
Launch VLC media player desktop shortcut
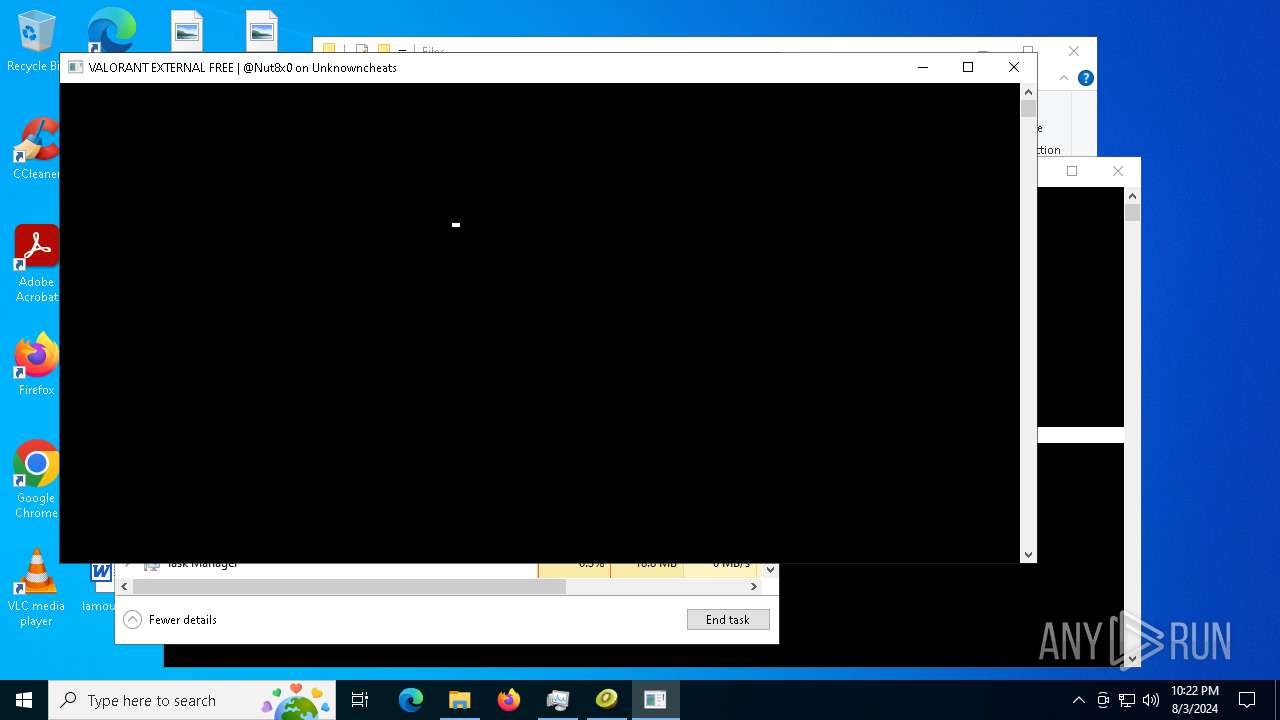tap(37, 588)
